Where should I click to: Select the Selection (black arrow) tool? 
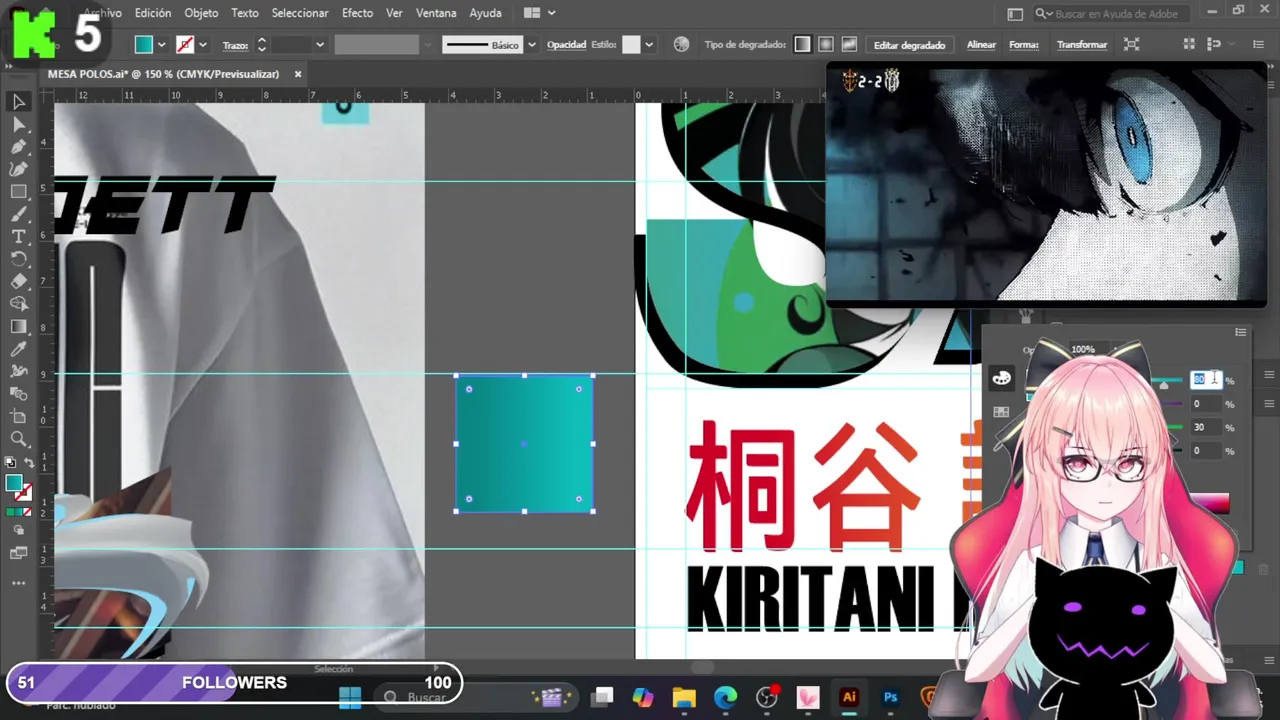click(19, 102)
